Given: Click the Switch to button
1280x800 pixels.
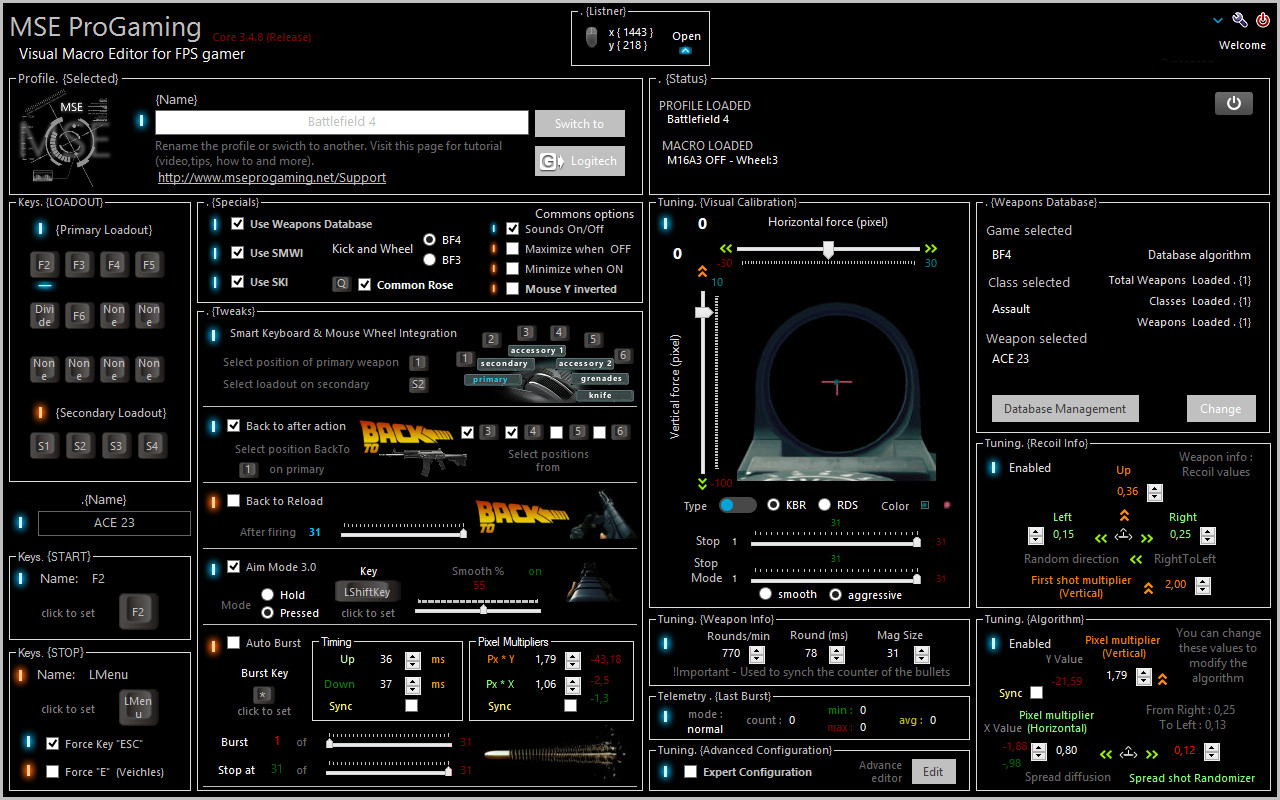Looking at the screenshot, I should (580, 124).
